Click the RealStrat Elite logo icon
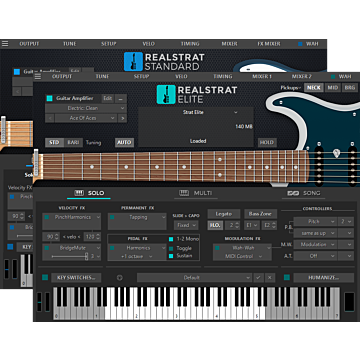The height and width of the screenshot is (360, 360). tap(166, 94)
